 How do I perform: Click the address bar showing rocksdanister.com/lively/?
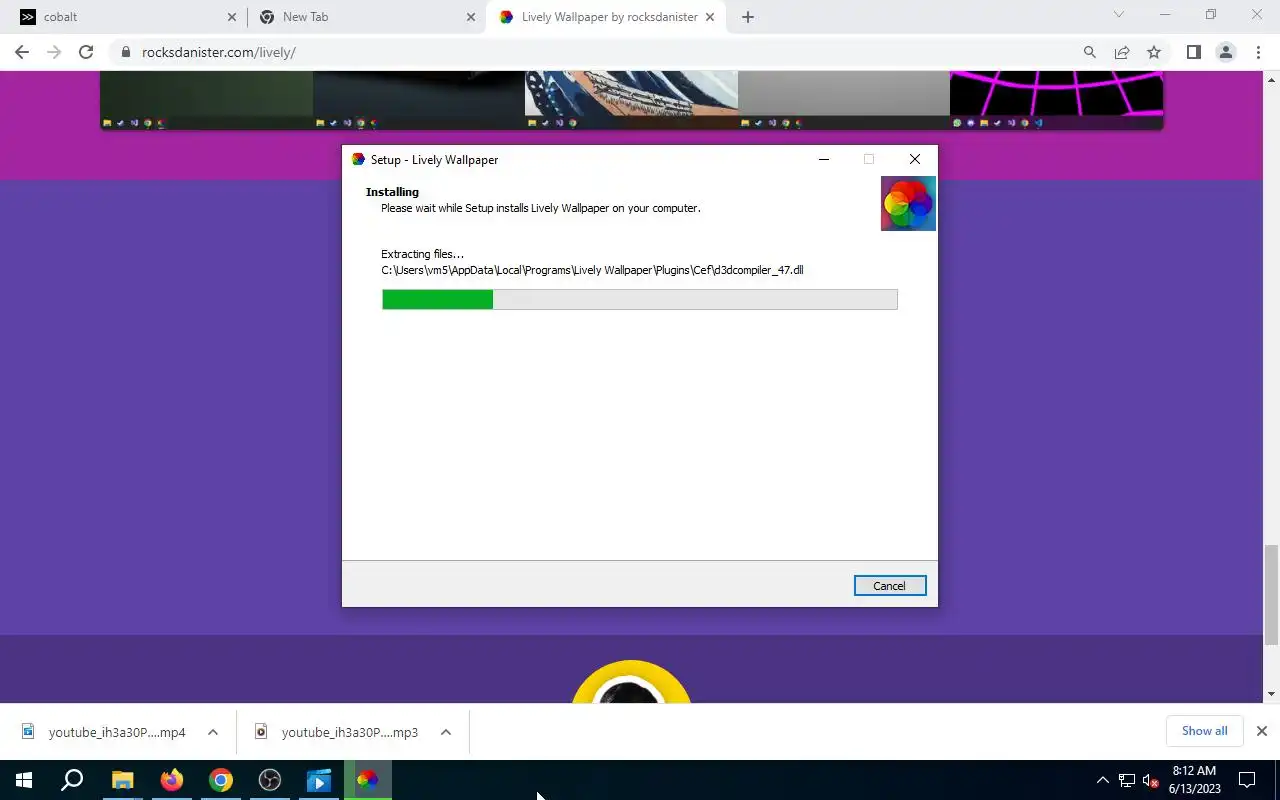tap(600, 52)
